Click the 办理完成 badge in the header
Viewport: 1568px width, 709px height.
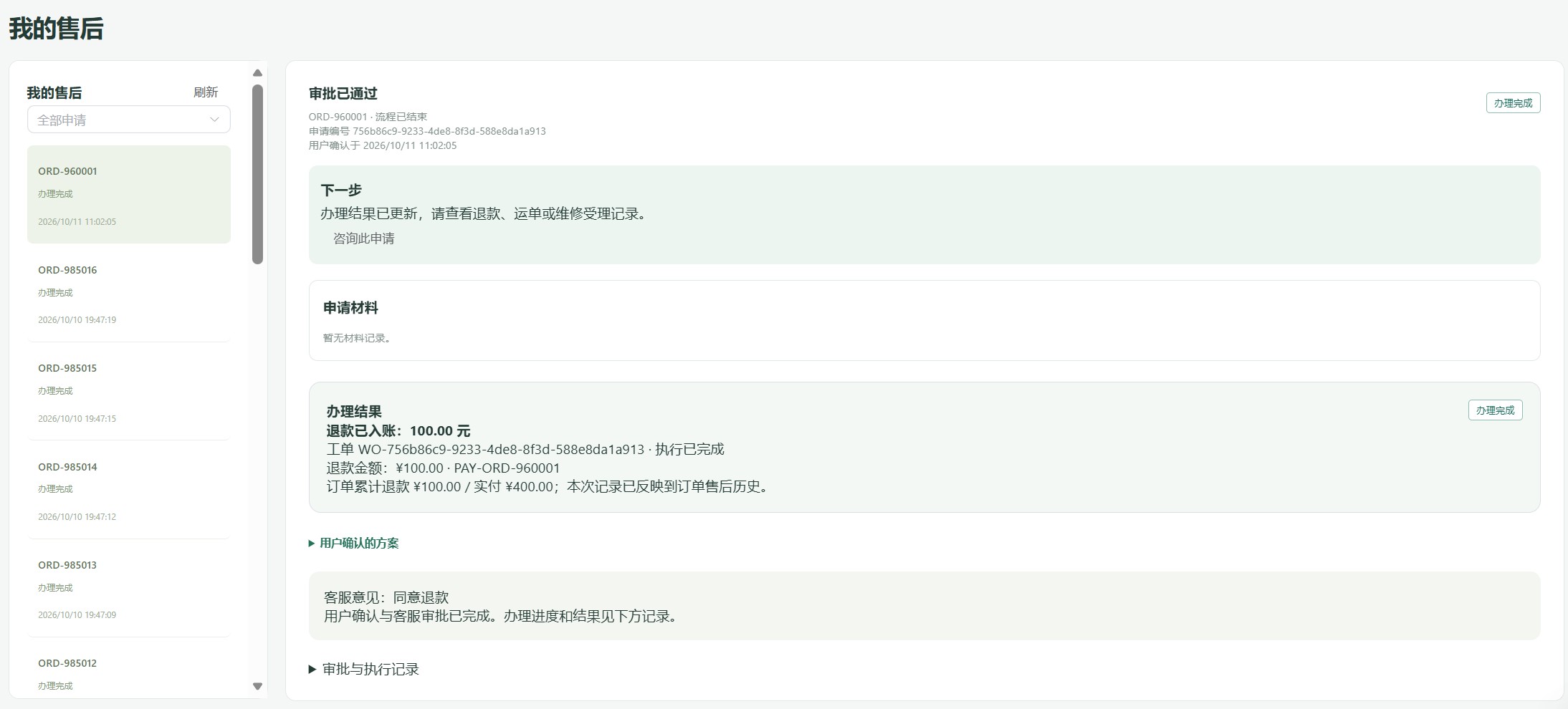click(x=1513, y=103)
